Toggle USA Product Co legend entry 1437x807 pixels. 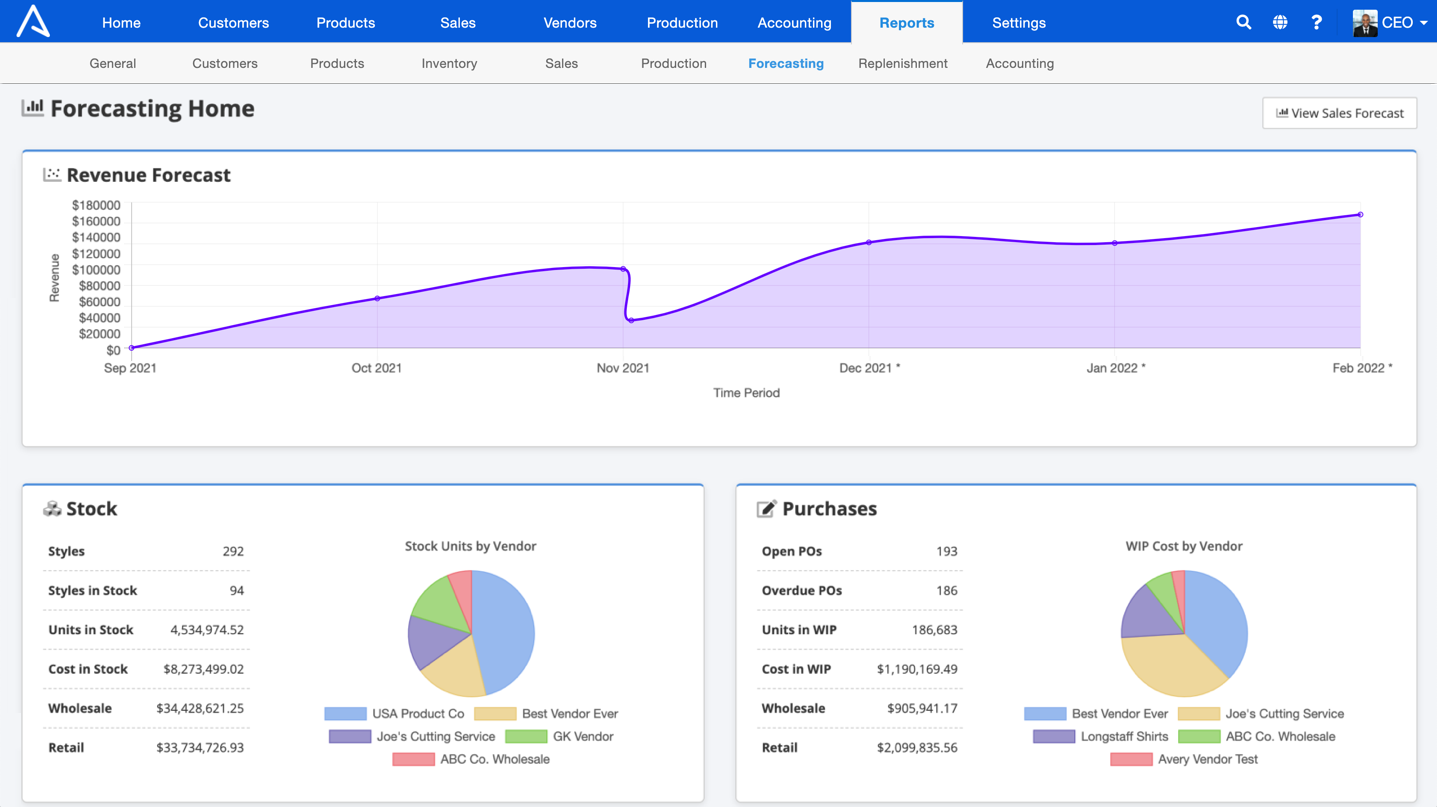point(395,714)
